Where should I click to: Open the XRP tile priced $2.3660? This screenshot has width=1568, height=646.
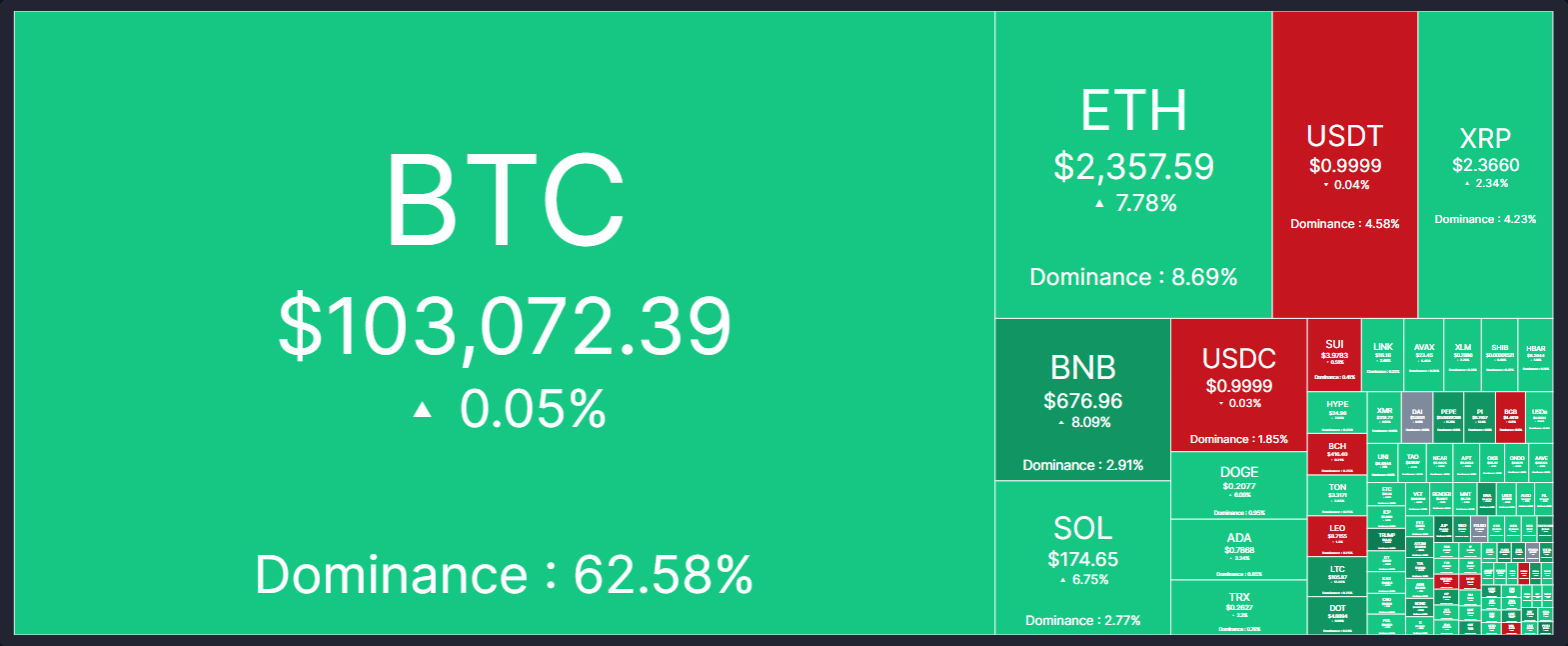coord(1485,165)
